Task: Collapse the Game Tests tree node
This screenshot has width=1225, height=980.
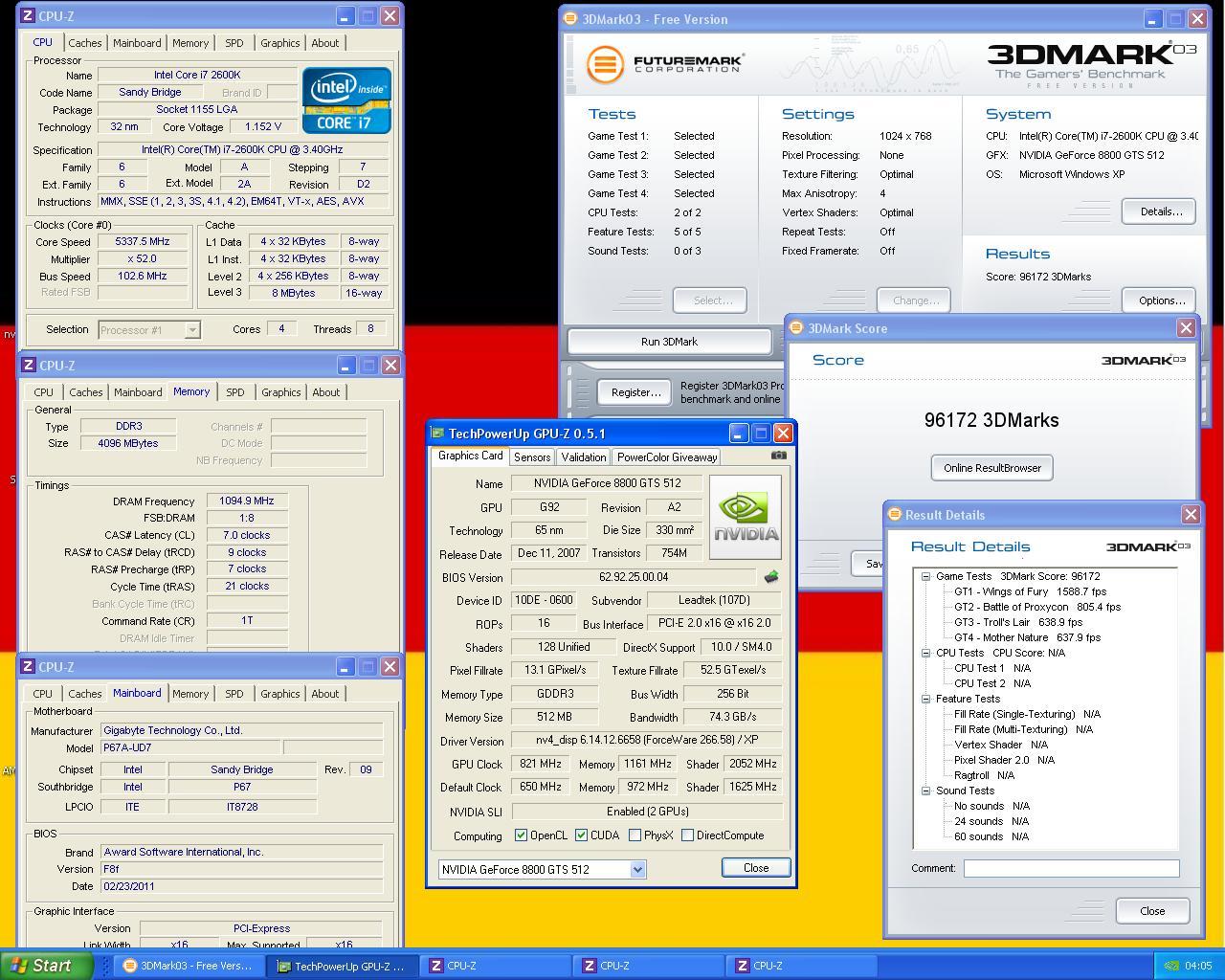Action: point(926,576)
